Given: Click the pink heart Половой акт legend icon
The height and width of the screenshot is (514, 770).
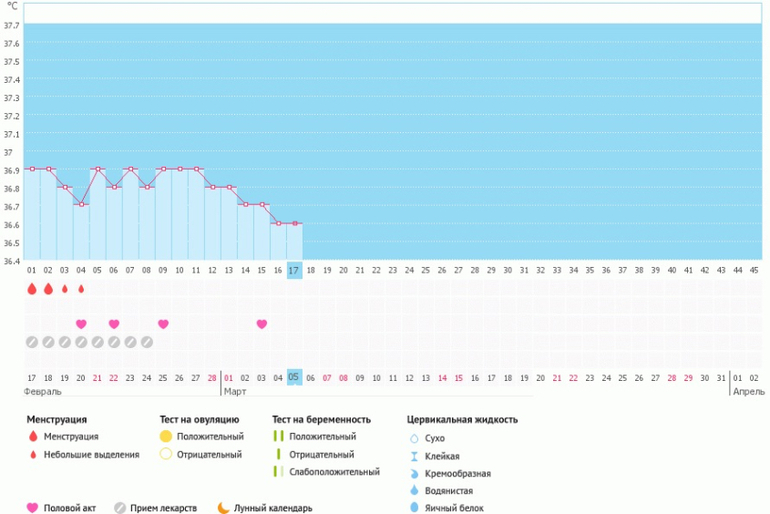Looking at the screenshot, I should (x=33, y=507).
